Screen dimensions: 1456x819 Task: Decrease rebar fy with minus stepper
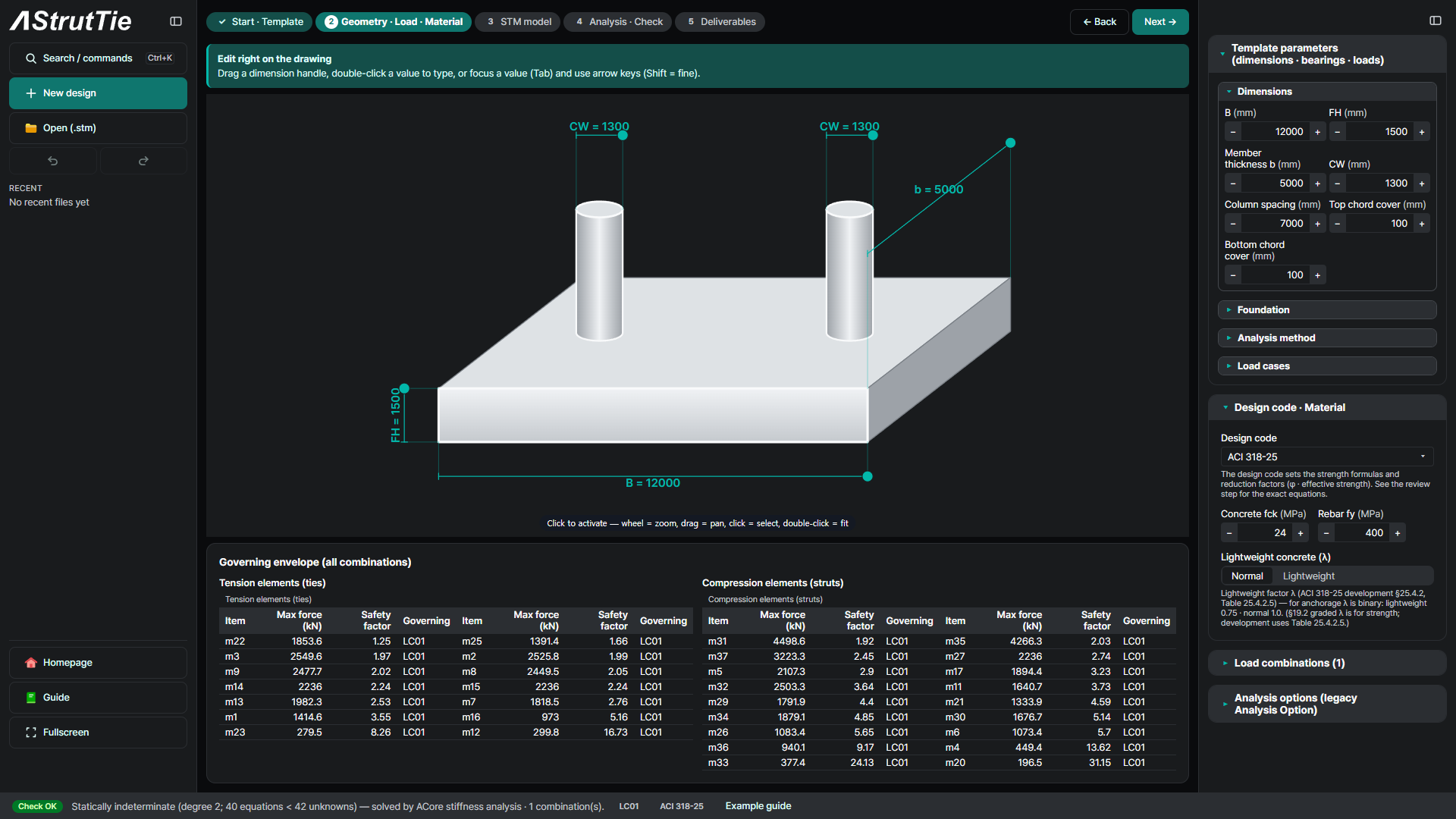pyautogui.click(x=1326, y=533)
